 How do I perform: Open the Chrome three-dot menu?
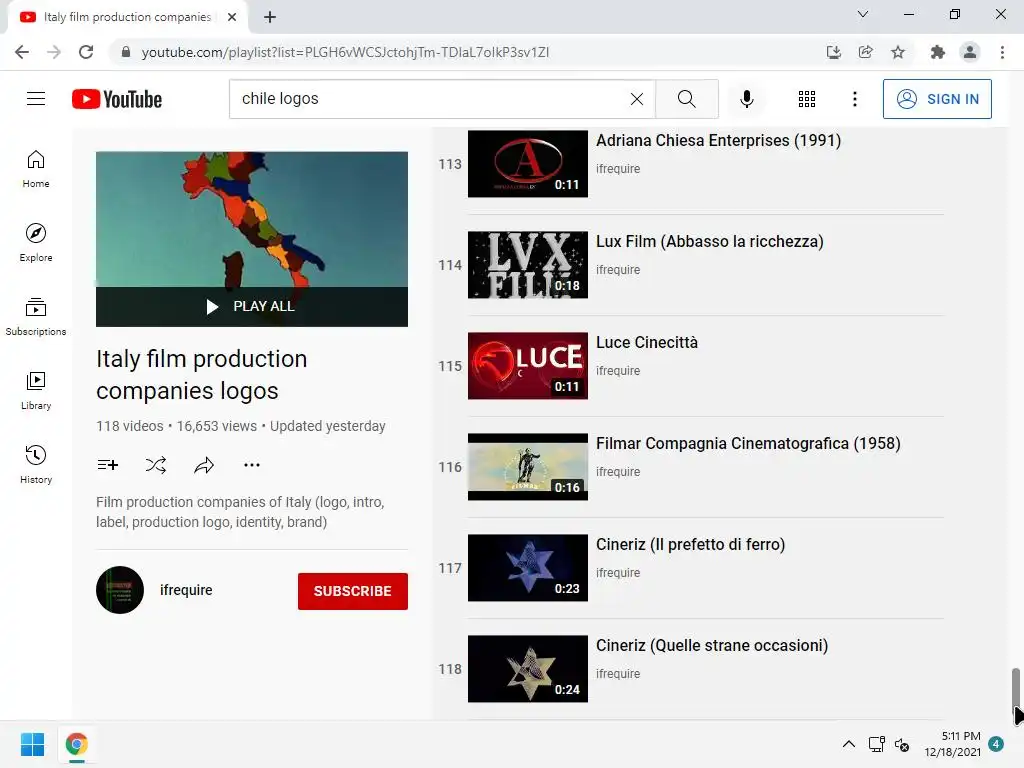1002,52
